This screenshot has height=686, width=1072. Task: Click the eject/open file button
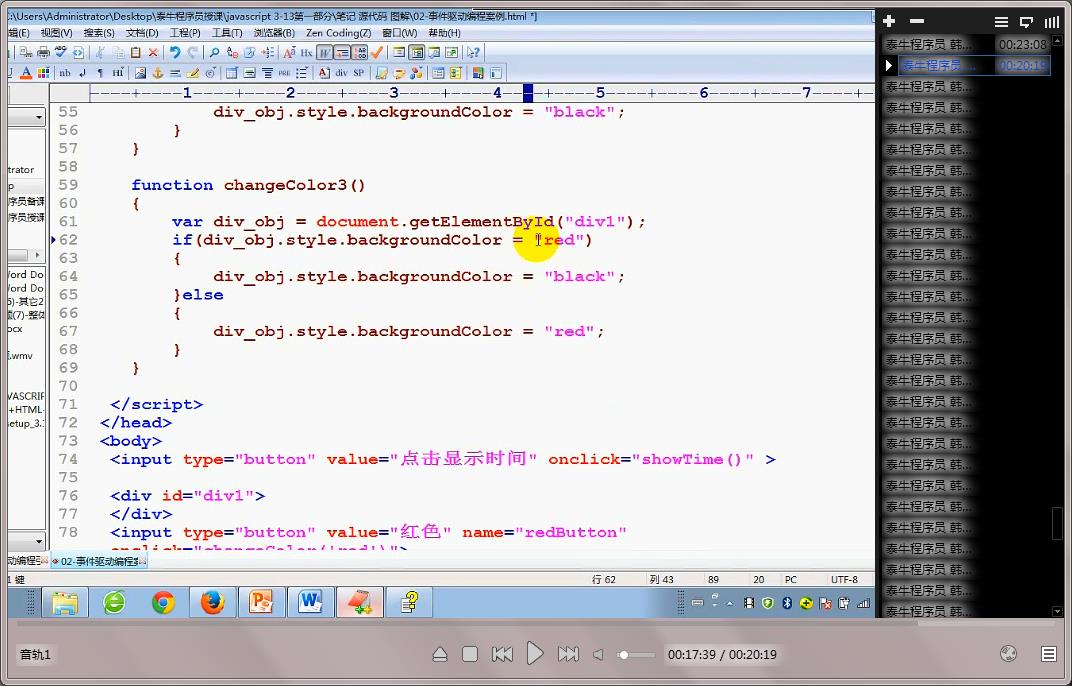point(440,655)
